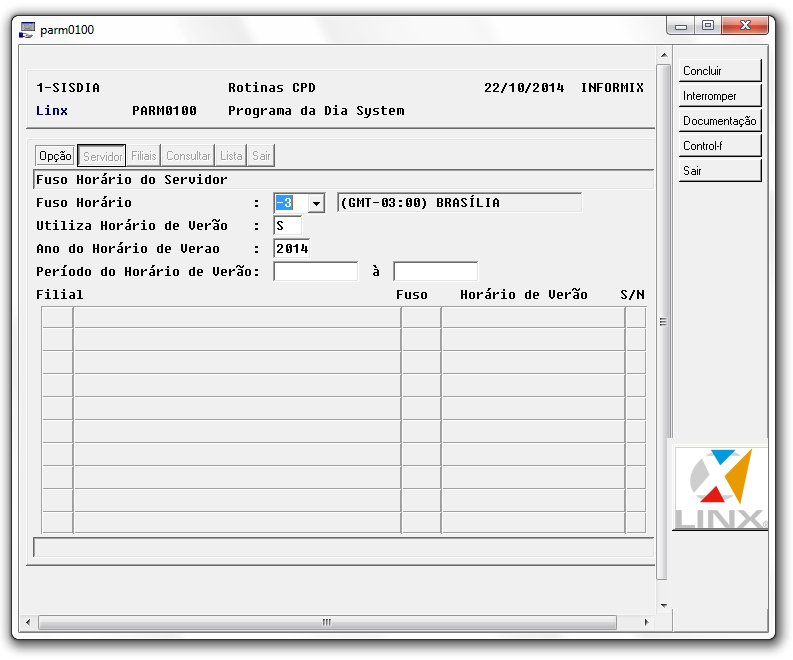The image size is (793, 660).
Task: Select the Servidor menu item
Action: tap(102, 156)
